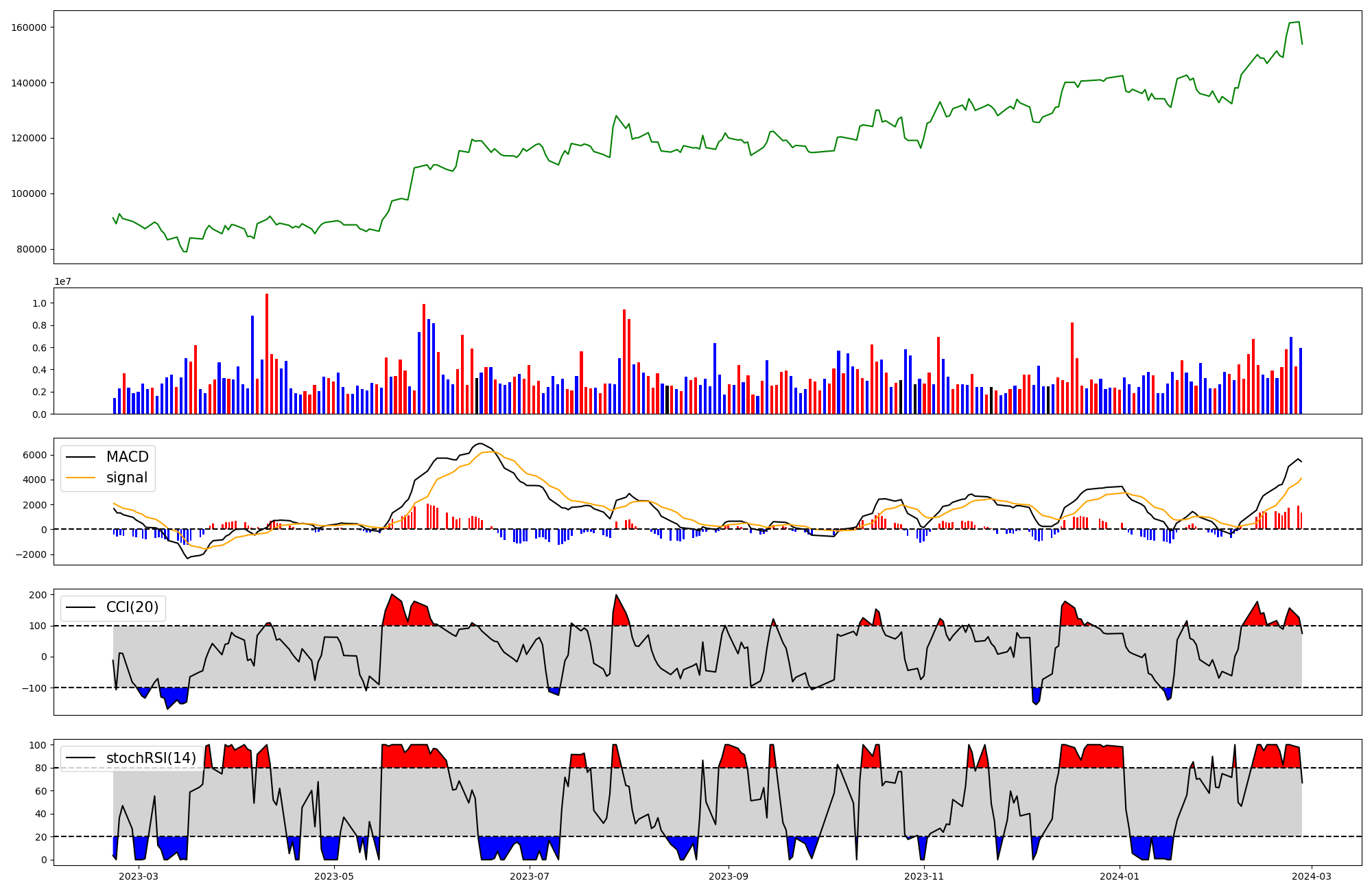Click the -100 CCI axis tick label

[x=36, y=688]
